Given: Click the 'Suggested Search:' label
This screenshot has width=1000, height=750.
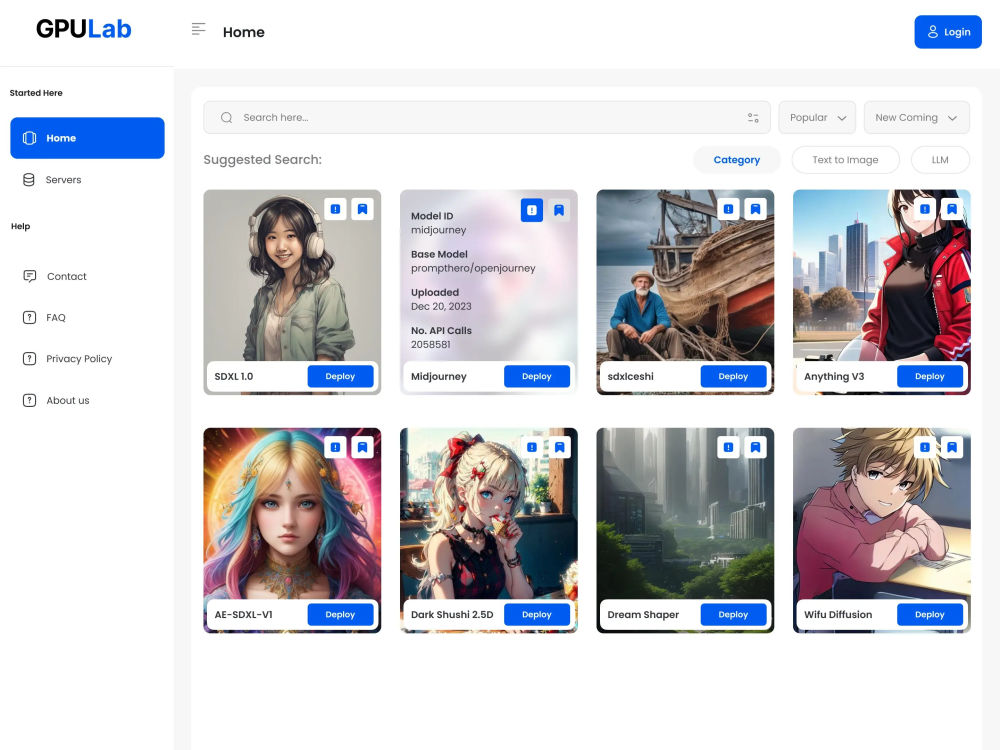Looking at the screenshot, I should (263, 160).
